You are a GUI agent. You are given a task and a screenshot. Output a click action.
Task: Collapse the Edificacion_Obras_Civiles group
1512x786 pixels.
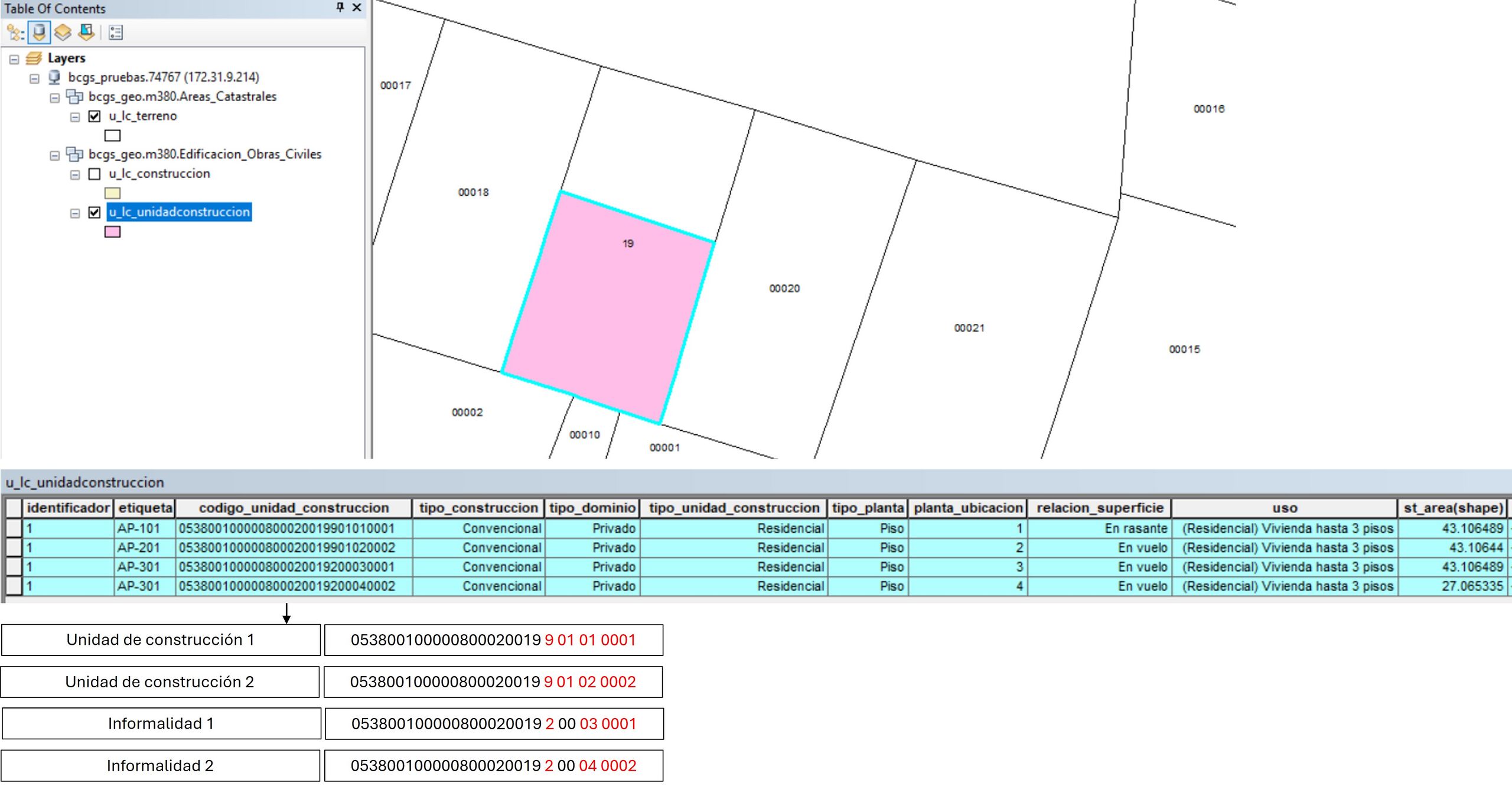click(54, 155)
